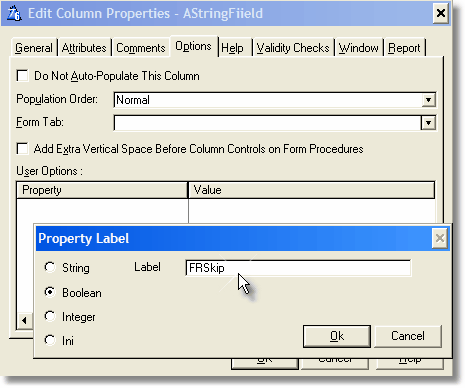Click the application icon in the title bar
The image size is (465, 388).
click(14, 14)
